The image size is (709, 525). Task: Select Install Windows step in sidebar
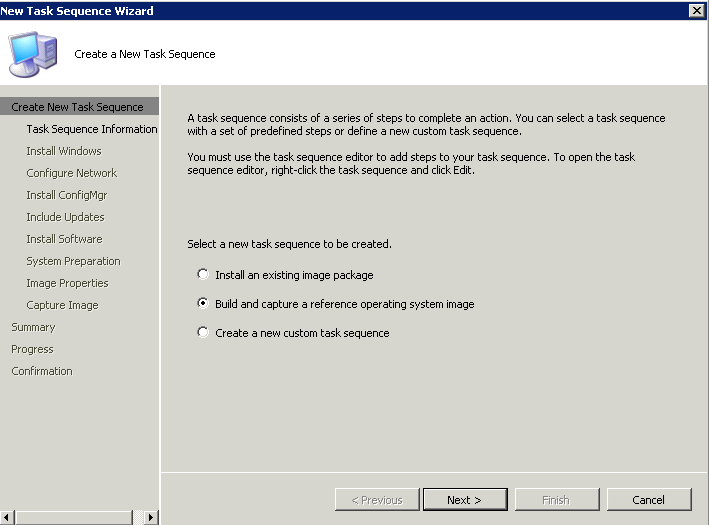[x=64, y=151]
